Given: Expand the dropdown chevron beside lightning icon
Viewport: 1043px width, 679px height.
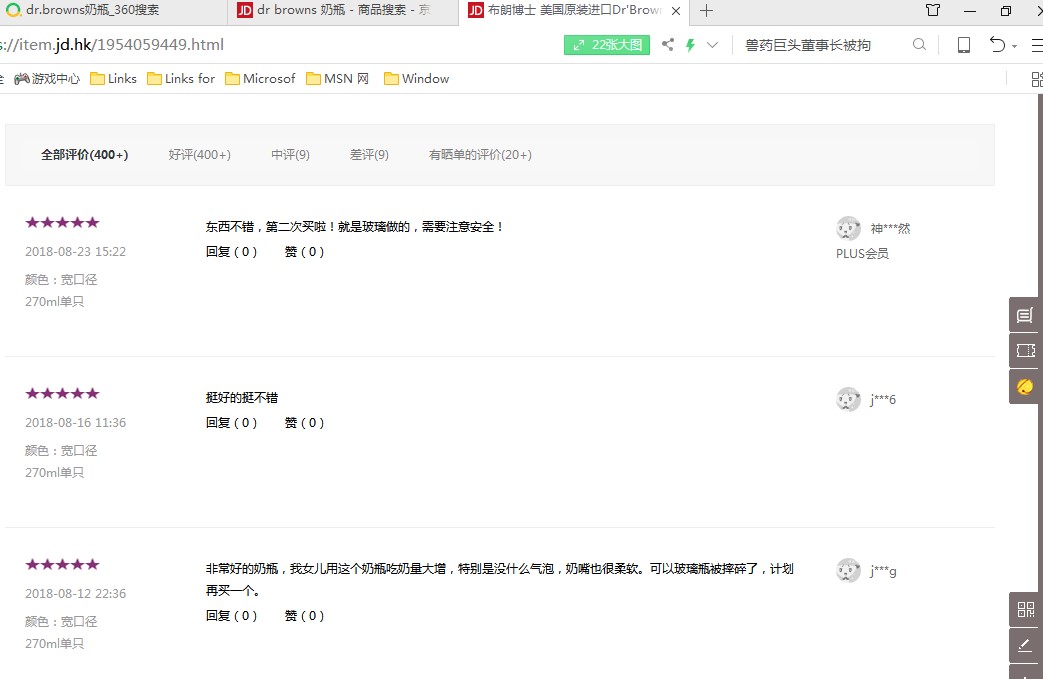Looking at the screenshot, I should coord(712,45).
